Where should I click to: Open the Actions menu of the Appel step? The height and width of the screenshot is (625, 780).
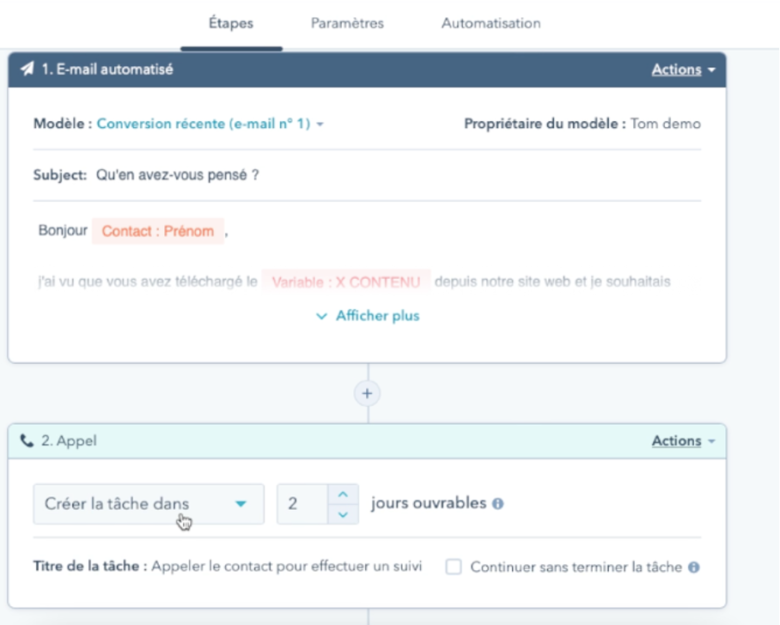tap(683, 441)
